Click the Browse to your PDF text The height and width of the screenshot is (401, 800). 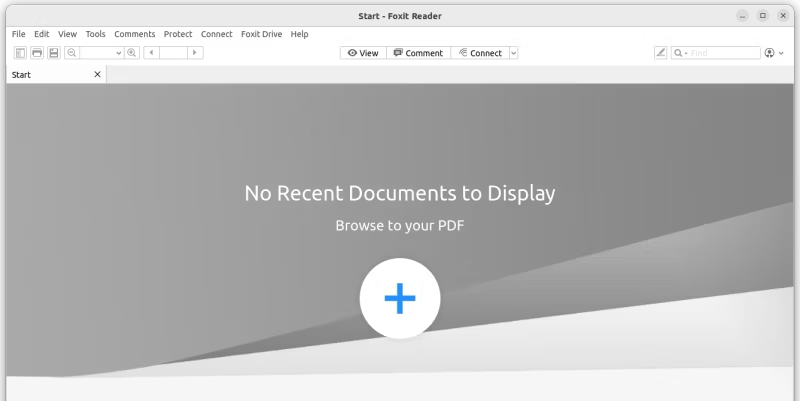[400, 225]
